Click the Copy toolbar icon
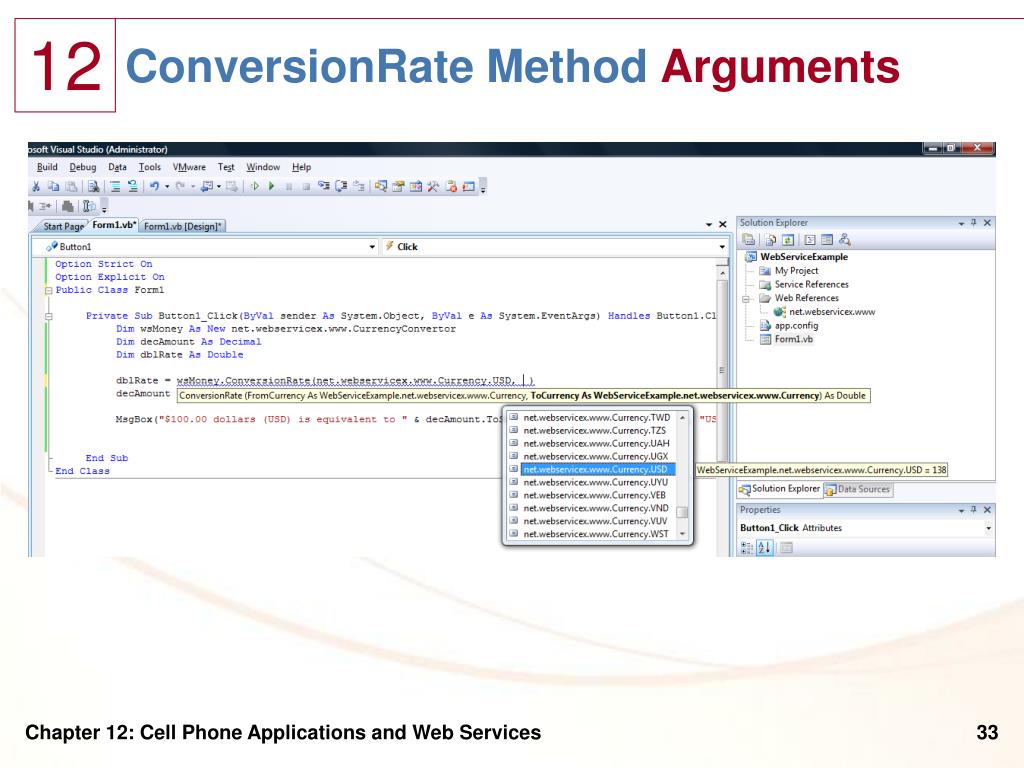Screen dimensions: 1024x768 tap(54, 187)
